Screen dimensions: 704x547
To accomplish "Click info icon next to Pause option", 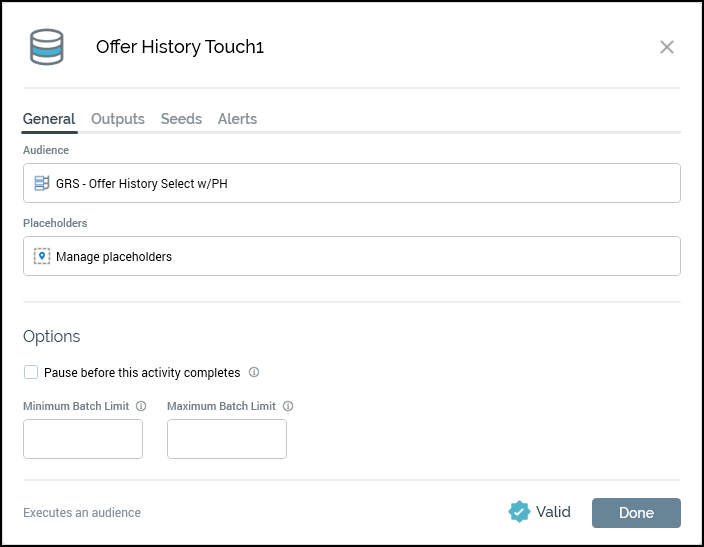I will coord(254,373).
